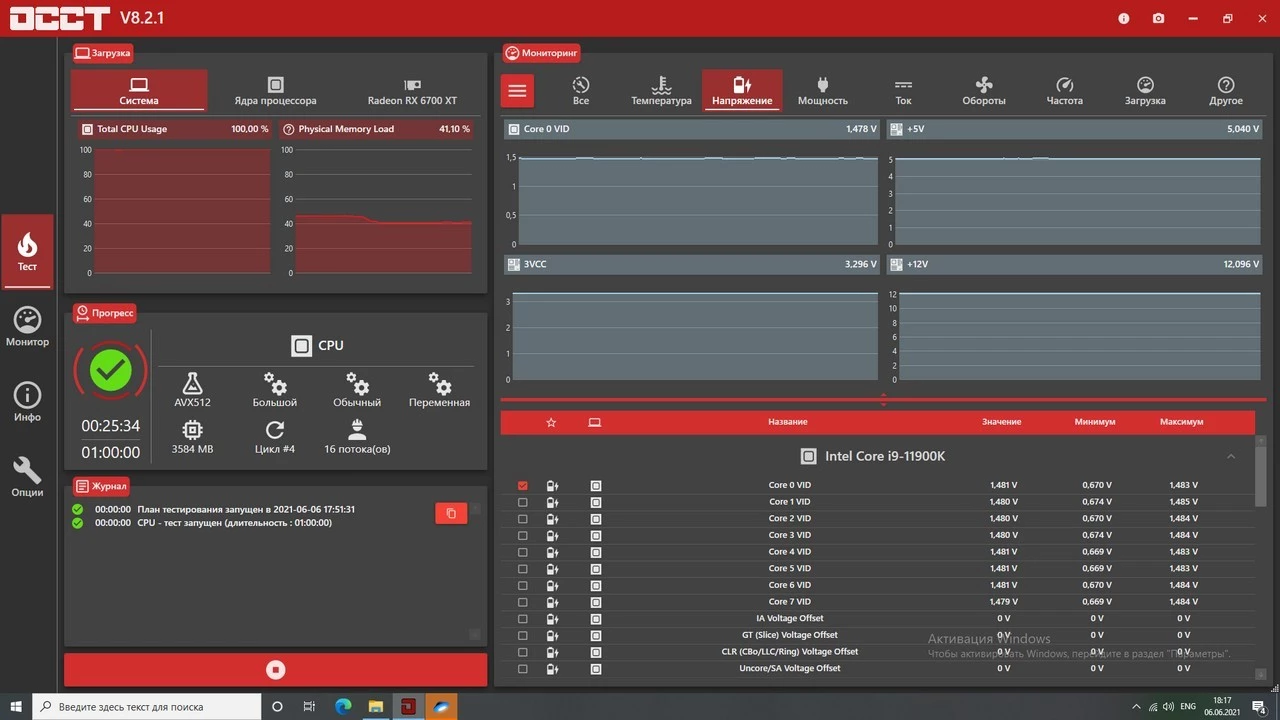Copy the journal log with the copy icon
1280x720 pixels.
coord(451,513)
